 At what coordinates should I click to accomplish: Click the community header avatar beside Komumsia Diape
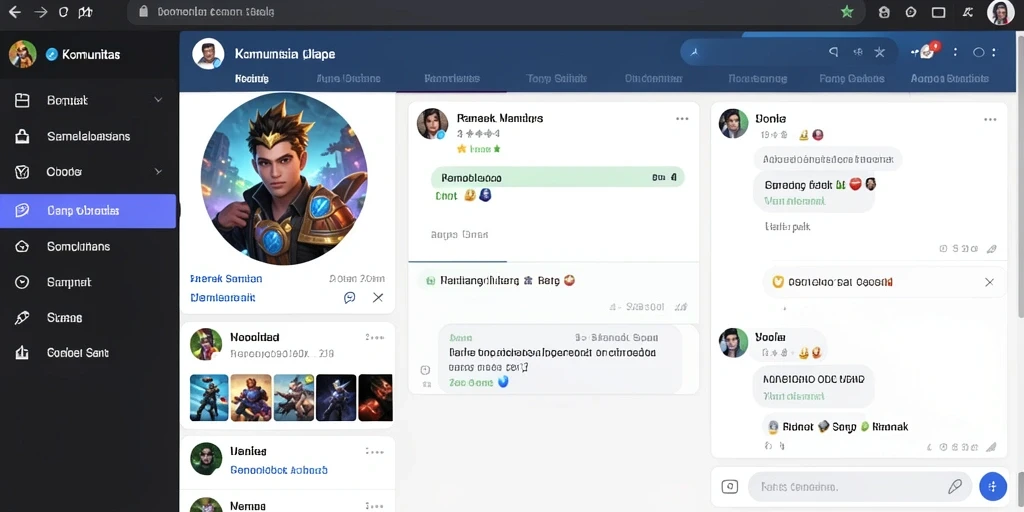208,54
